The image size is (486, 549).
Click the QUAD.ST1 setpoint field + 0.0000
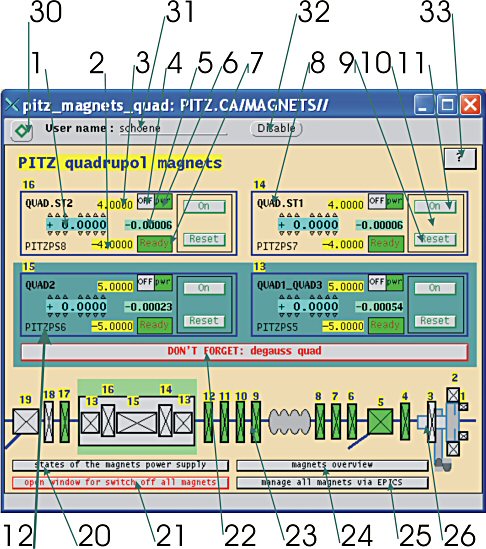click(x=308, y=225)
